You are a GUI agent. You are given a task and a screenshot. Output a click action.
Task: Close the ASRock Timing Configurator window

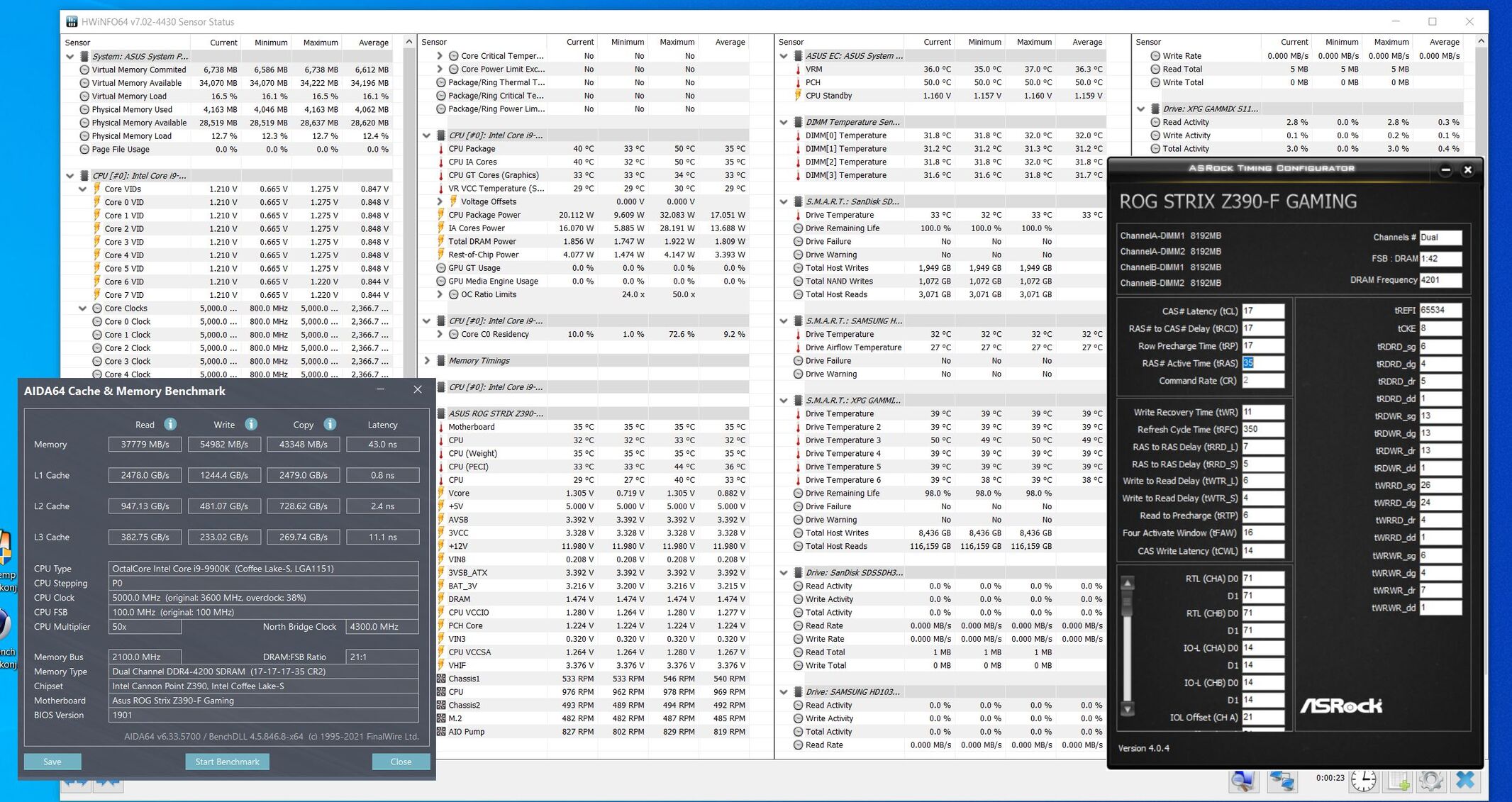point(1468,170)
